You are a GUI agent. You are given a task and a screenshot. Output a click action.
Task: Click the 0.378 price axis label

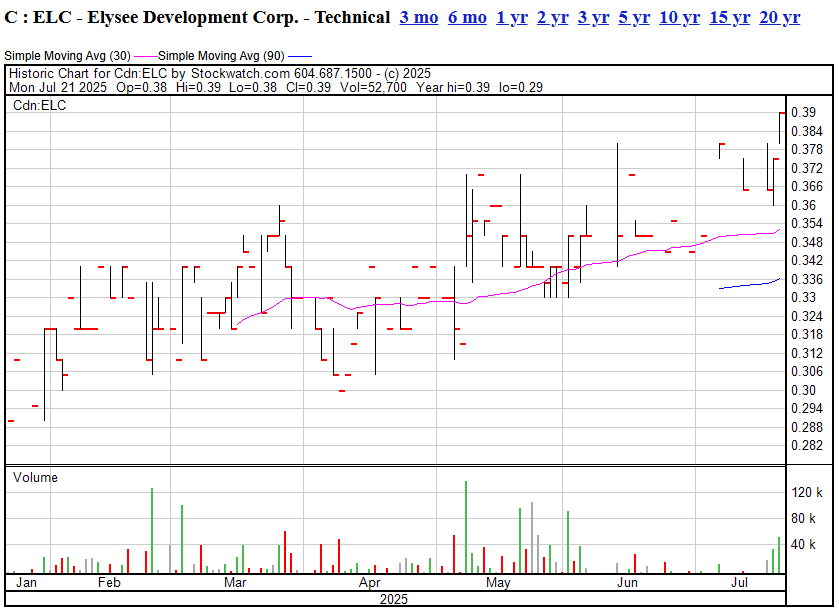coord(807,149)
